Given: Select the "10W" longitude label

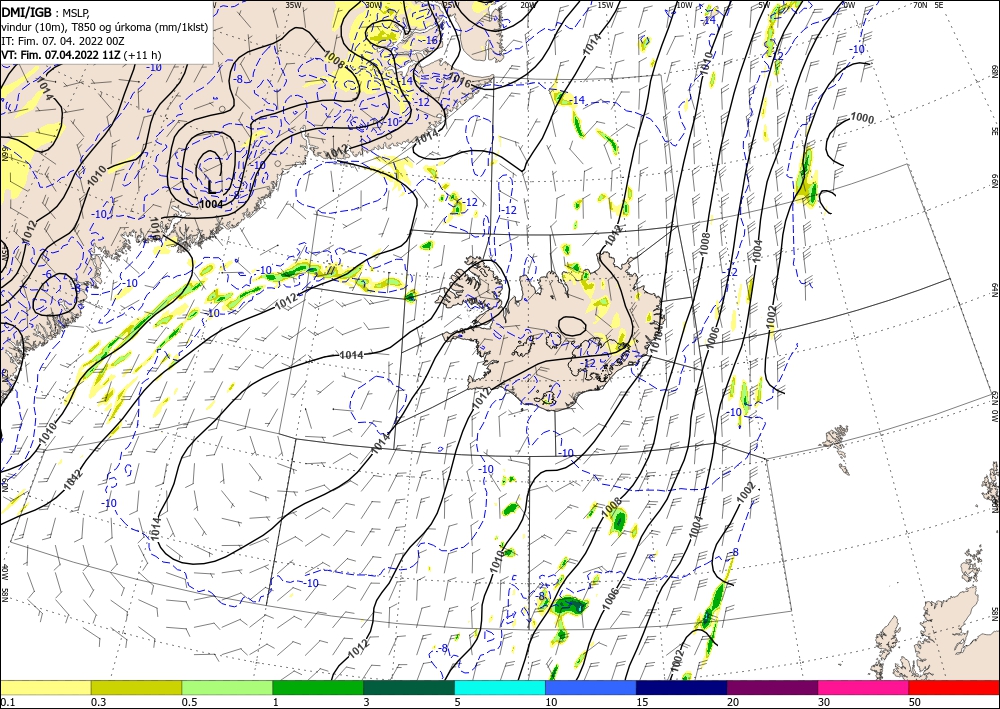Looking at the screenshot, I should 684,5.
